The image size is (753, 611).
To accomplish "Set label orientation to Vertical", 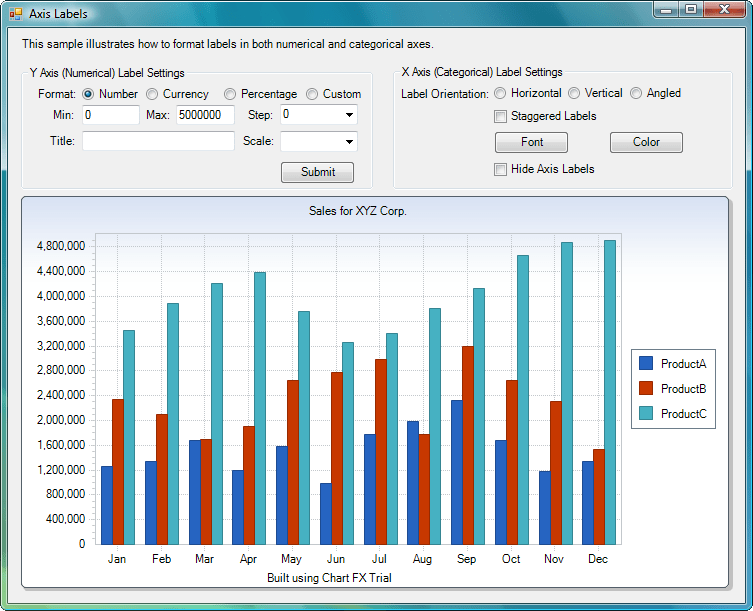I will pos(574,93).
